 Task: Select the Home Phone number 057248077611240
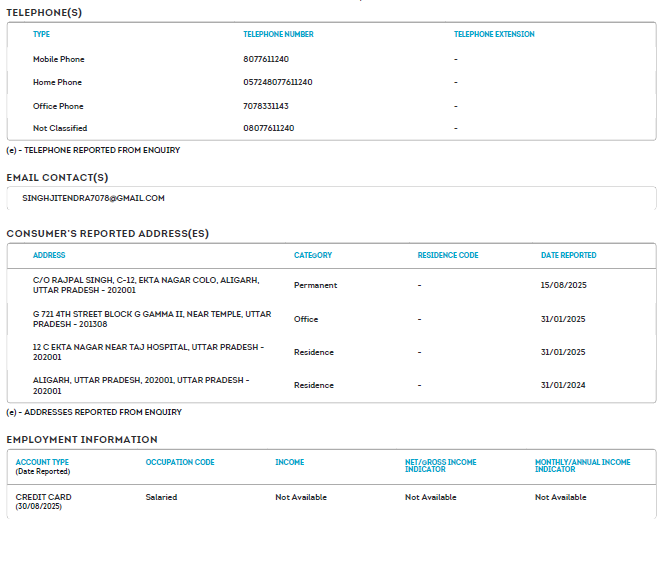click(x=277, y=82)
